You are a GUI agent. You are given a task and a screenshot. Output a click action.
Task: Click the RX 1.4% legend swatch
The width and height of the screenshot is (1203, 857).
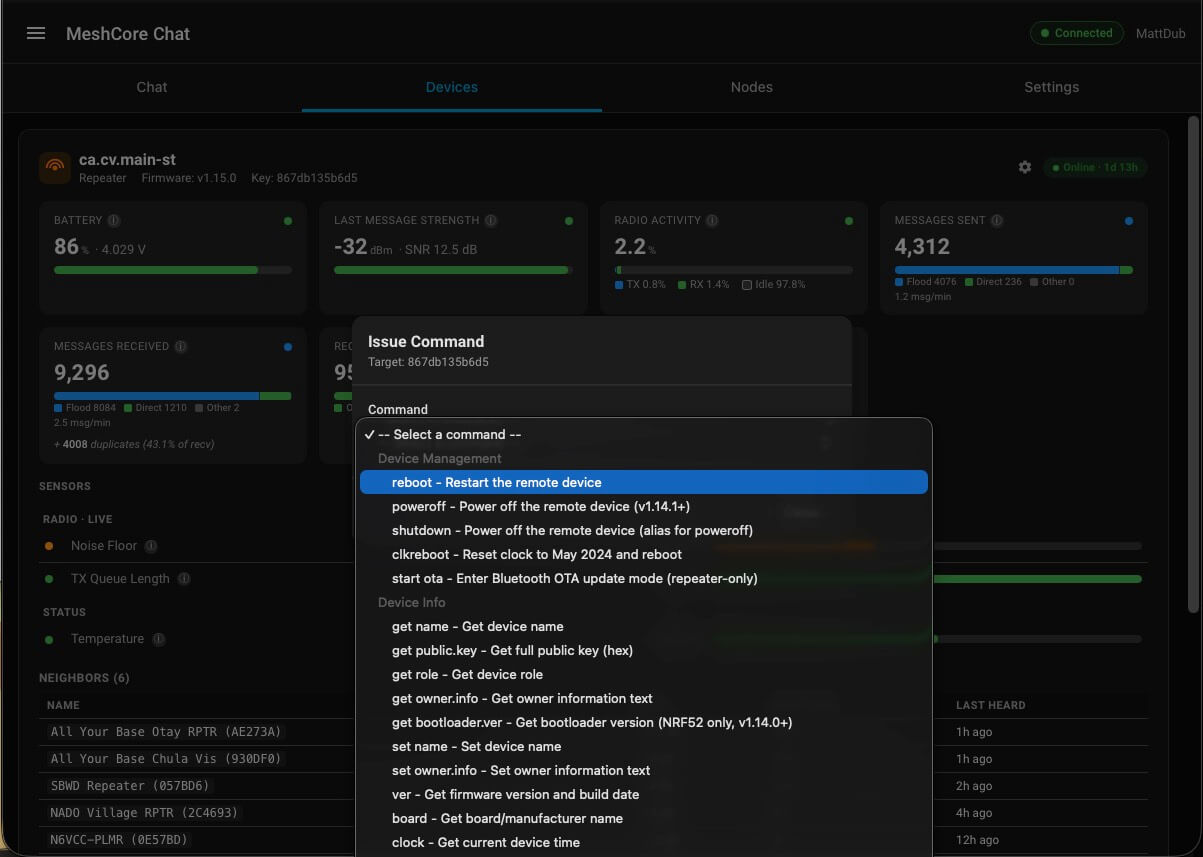click(x=682, y=285)
